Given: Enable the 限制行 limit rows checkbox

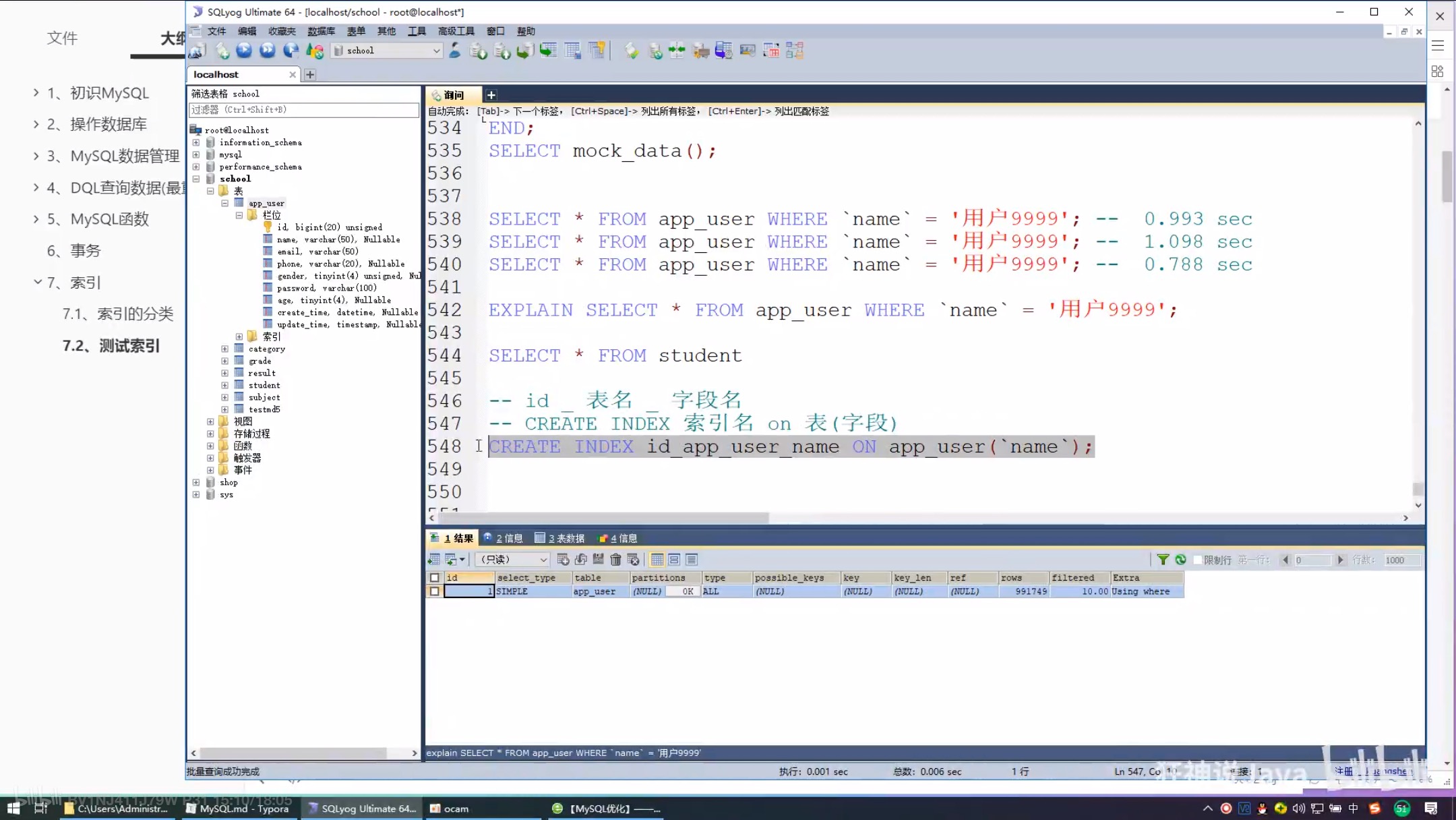Looking at the screenshot, I should point(1198,560).
